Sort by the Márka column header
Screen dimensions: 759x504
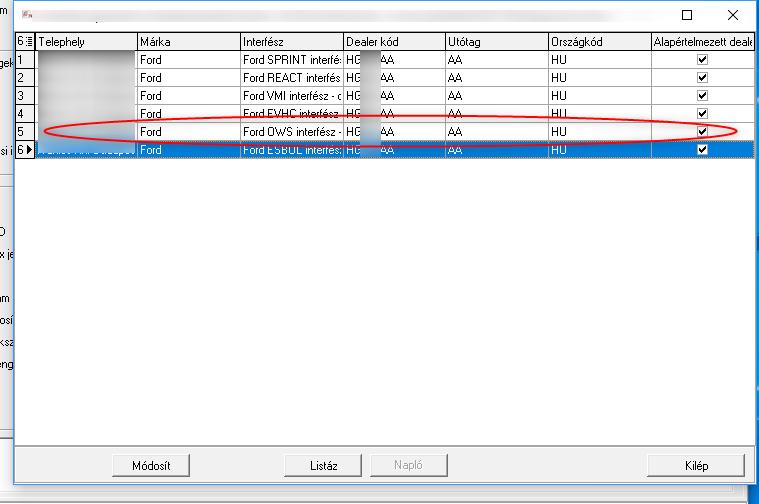pos(189,42)
